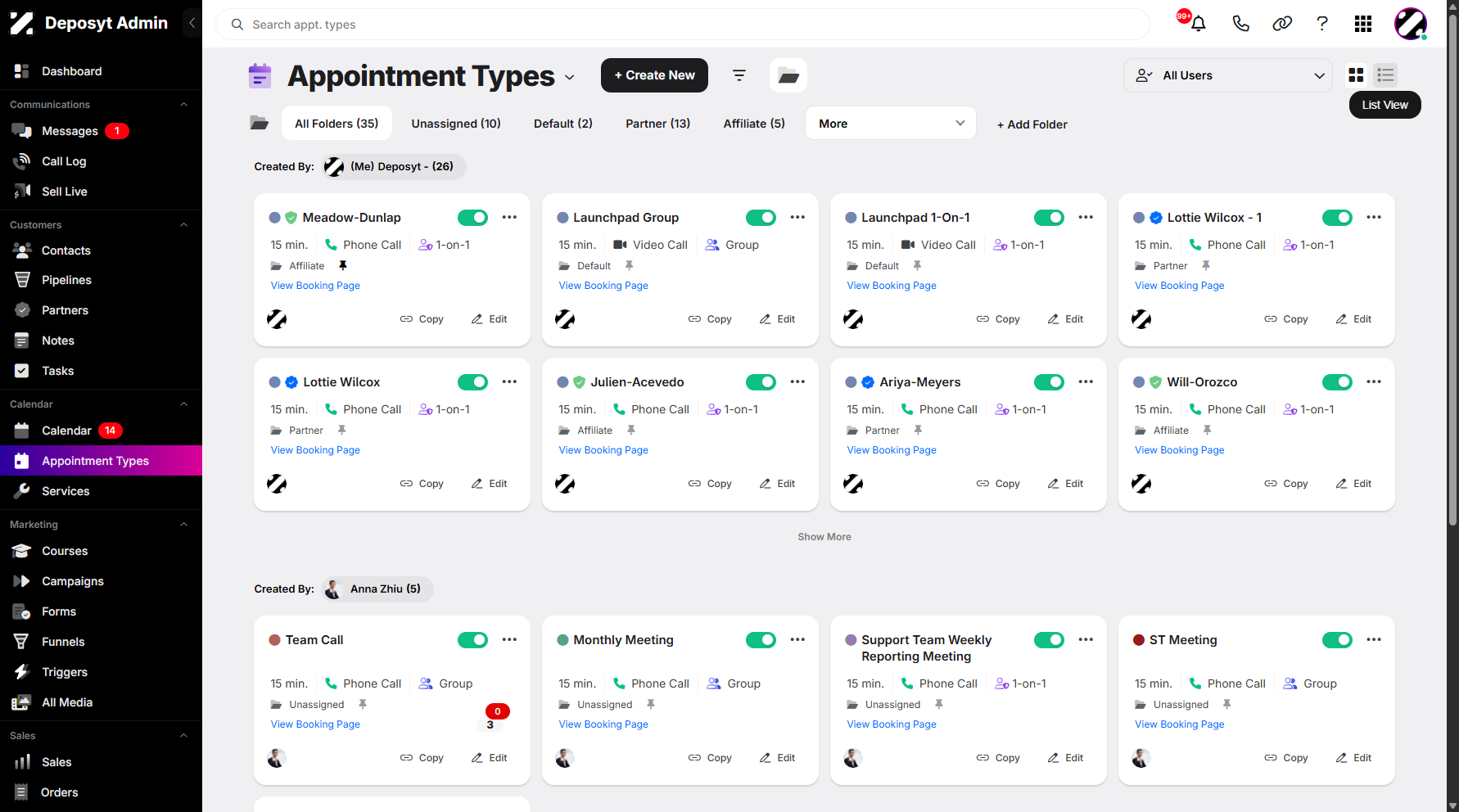Collapse the sidebar with arrow icon
Image resolution: width=1459 pixels, height=812 pixels.
192,23
